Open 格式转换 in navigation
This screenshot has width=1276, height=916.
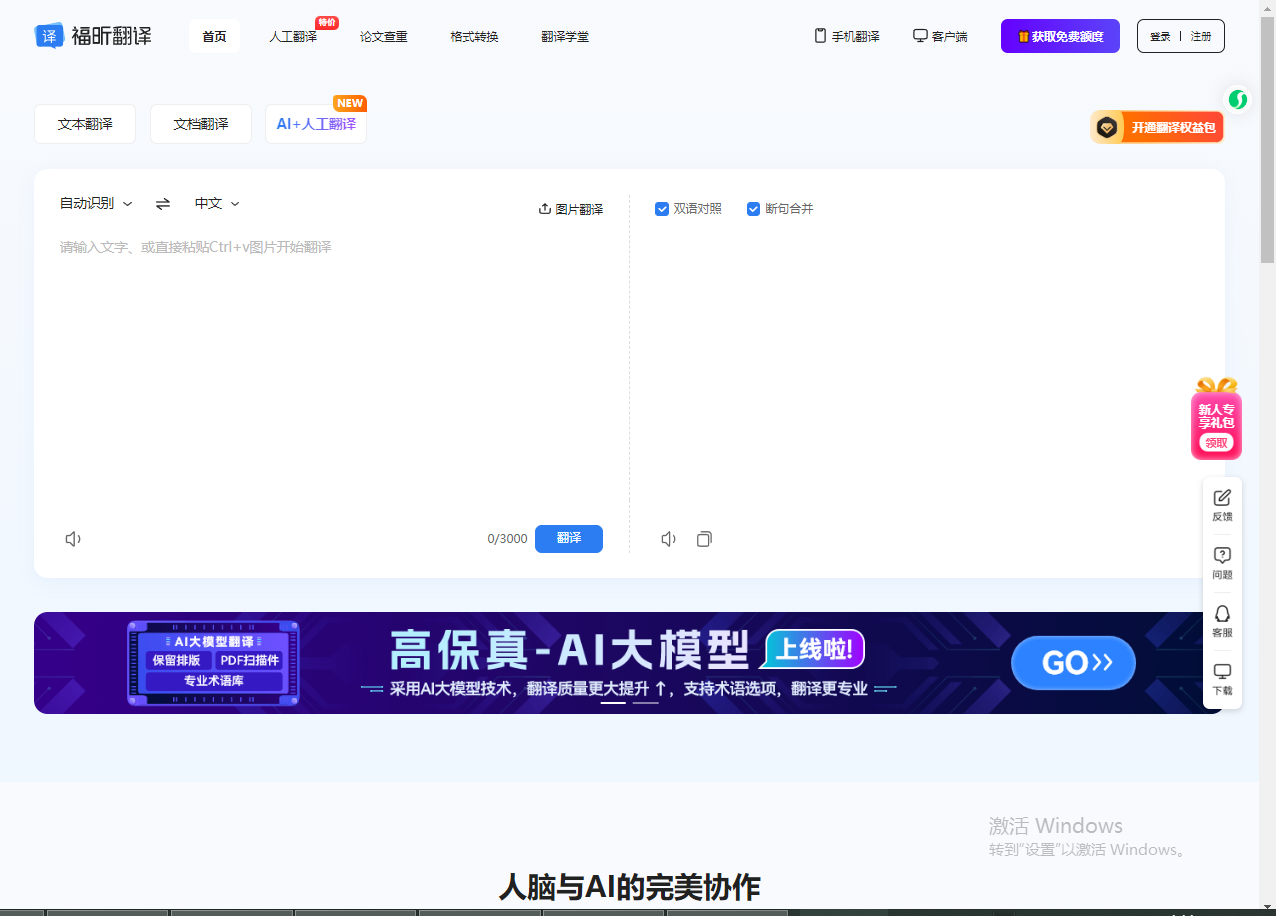474,37
